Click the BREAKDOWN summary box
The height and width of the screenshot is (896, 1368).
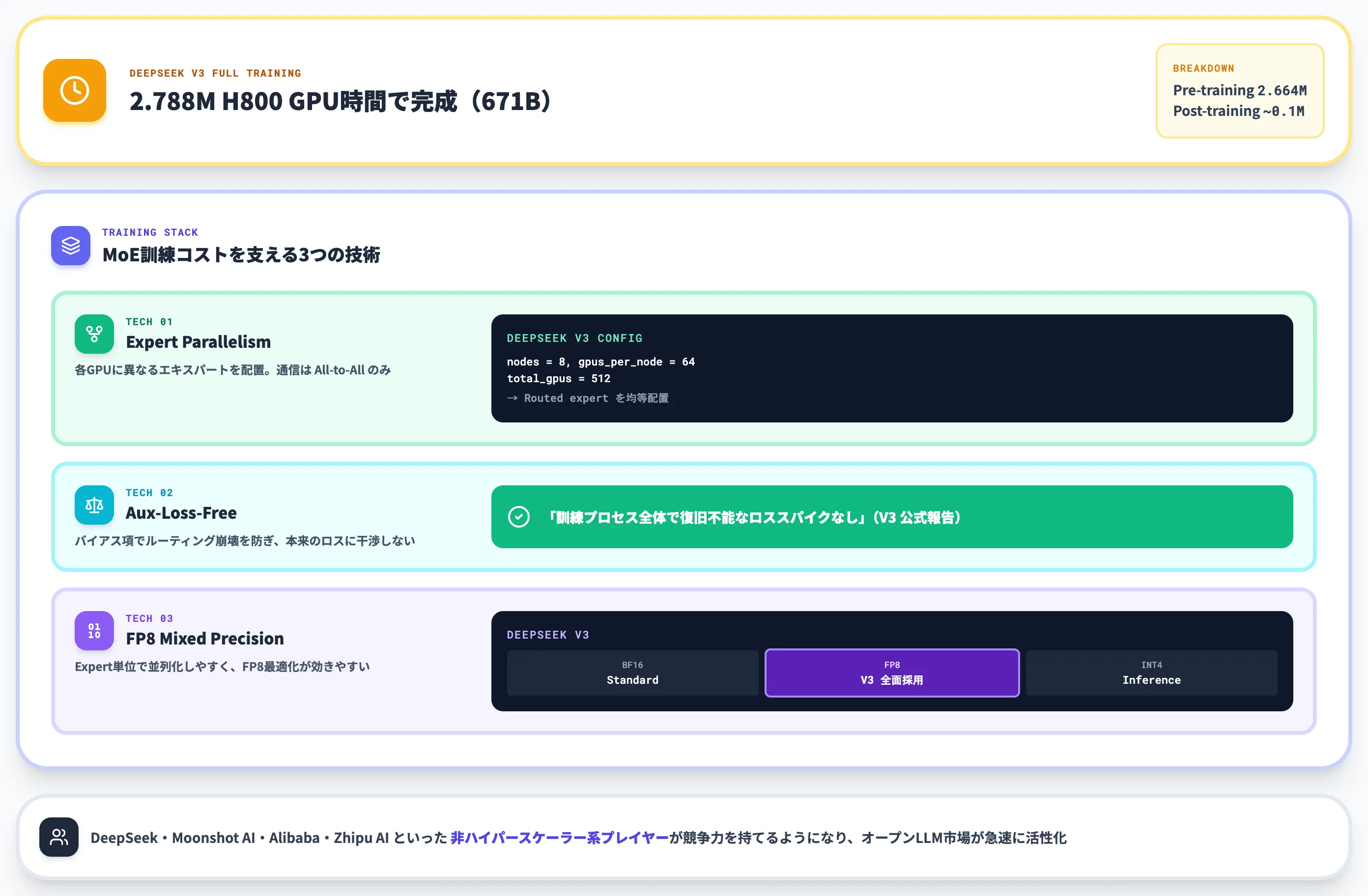click(x=1240, y=91)
